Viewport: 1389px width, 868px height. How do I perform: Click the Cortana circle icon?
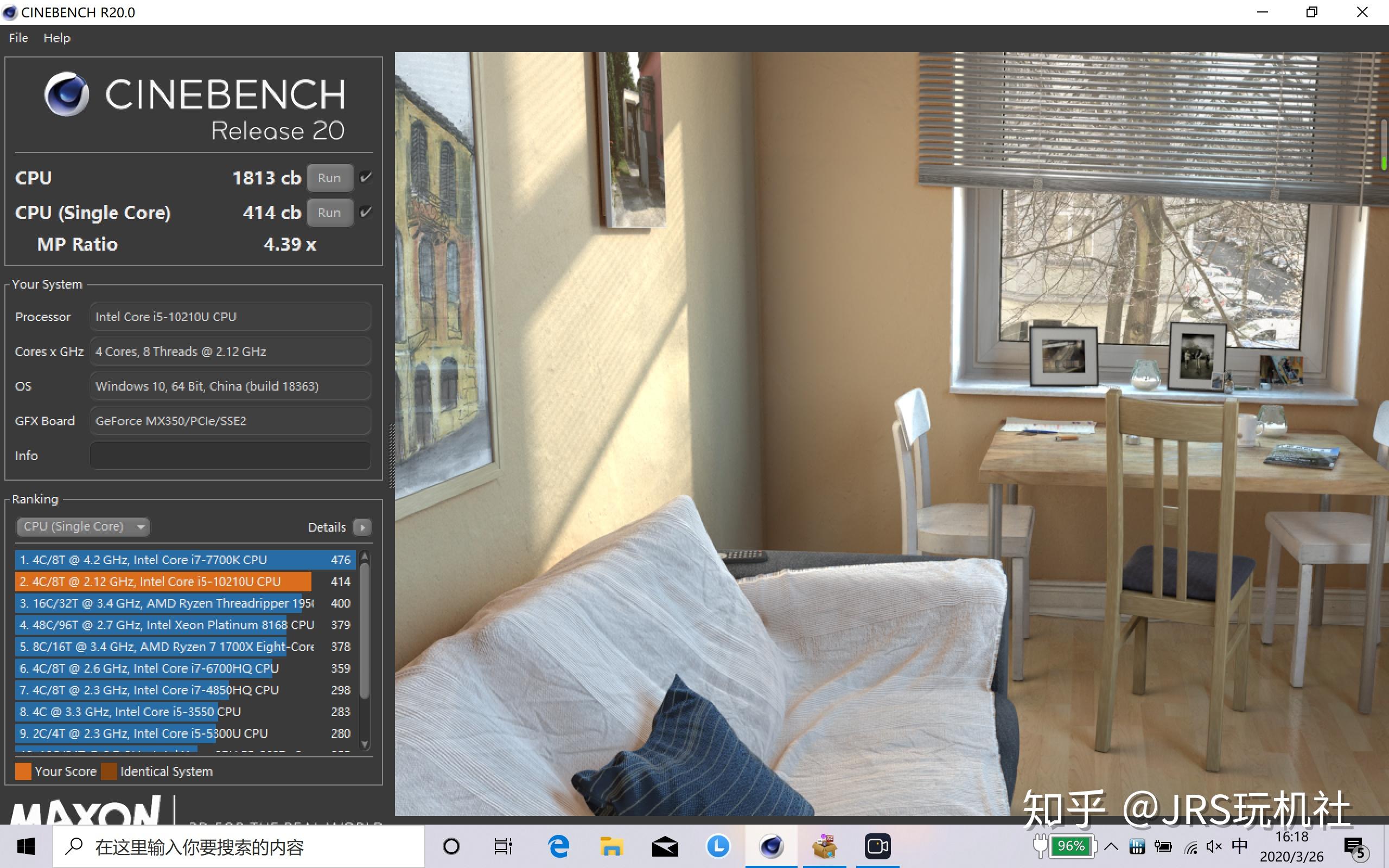pyautogui.click(x=452, y=847)
